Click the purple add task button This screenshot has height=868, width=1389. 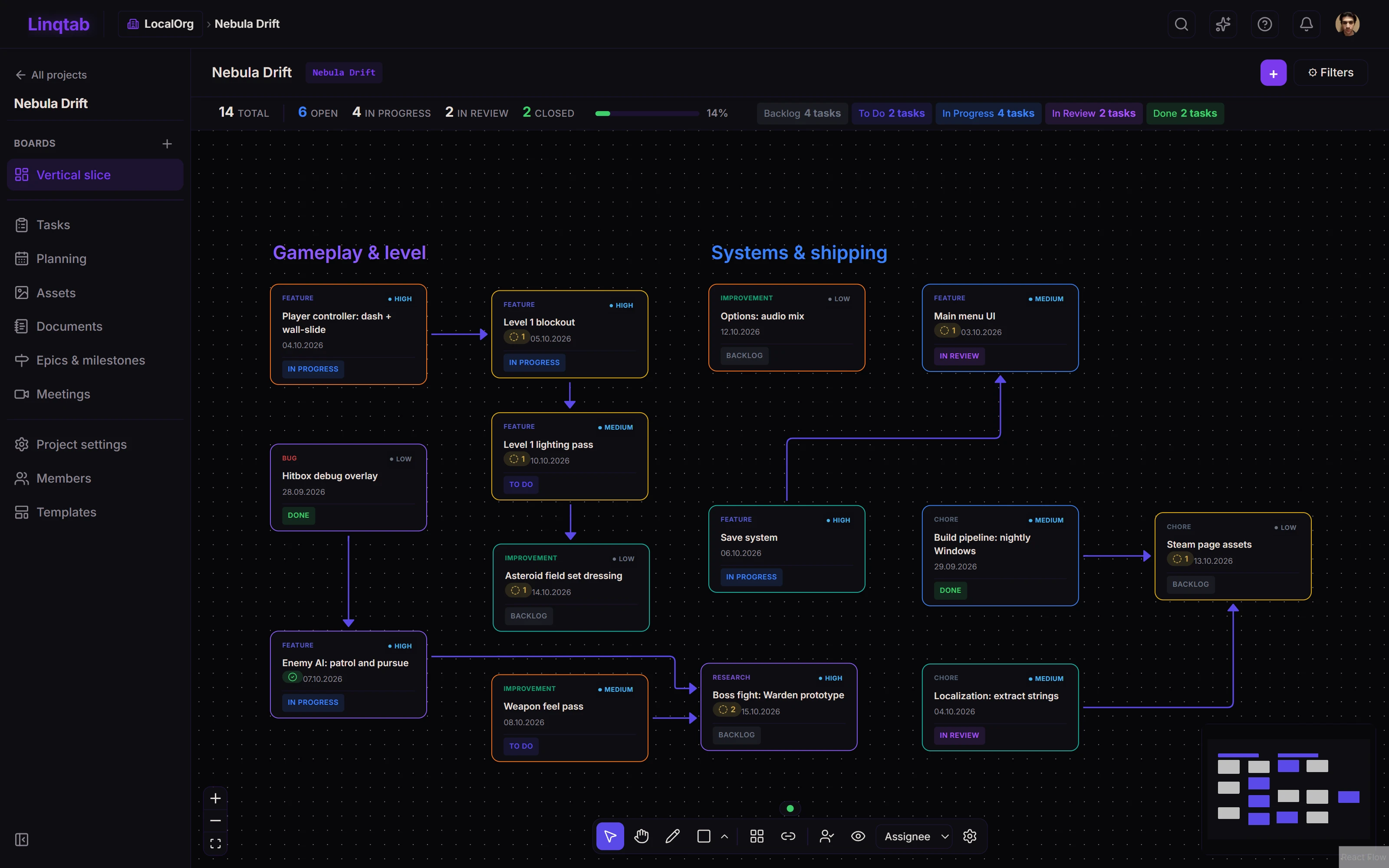coord(1273,73)
